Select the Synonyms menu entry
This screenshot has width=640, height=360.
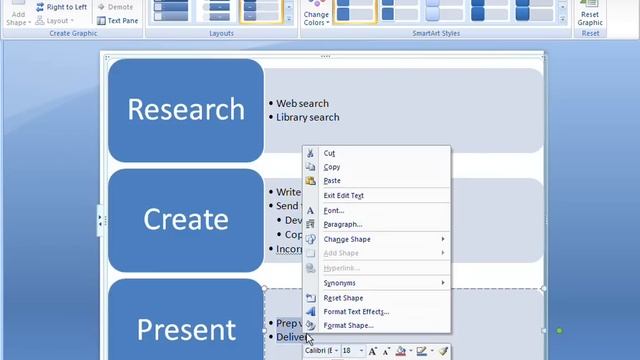(x=376, y=283)
